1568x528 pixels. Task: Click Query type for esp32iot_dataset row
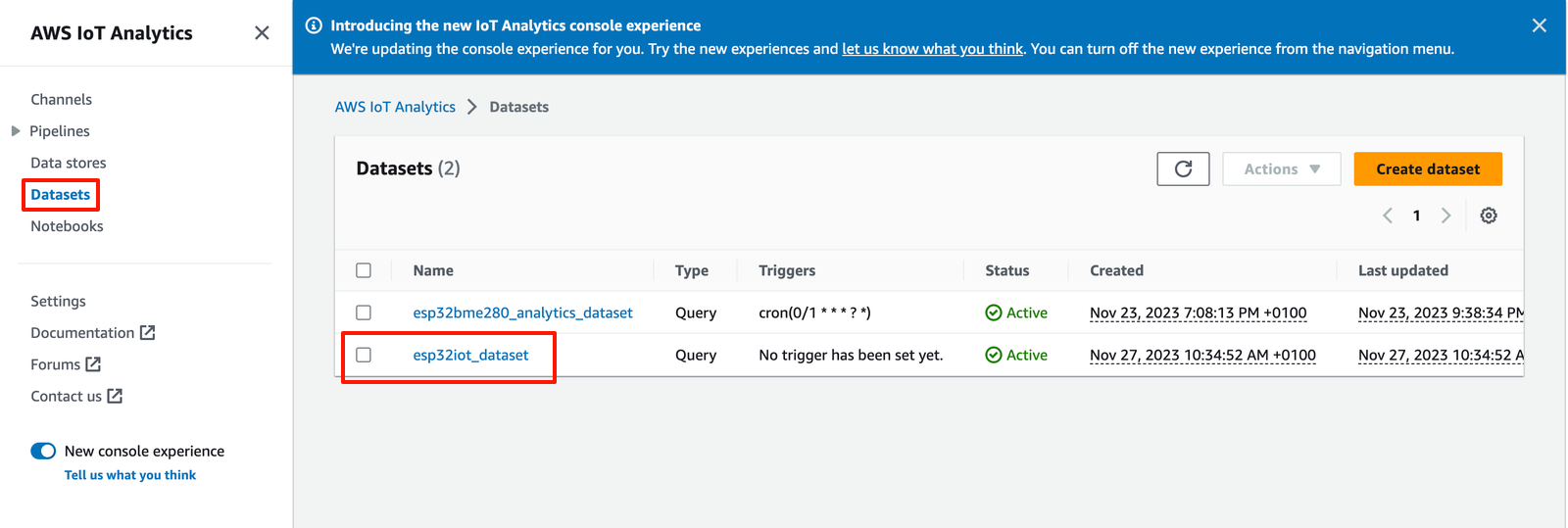696,355
